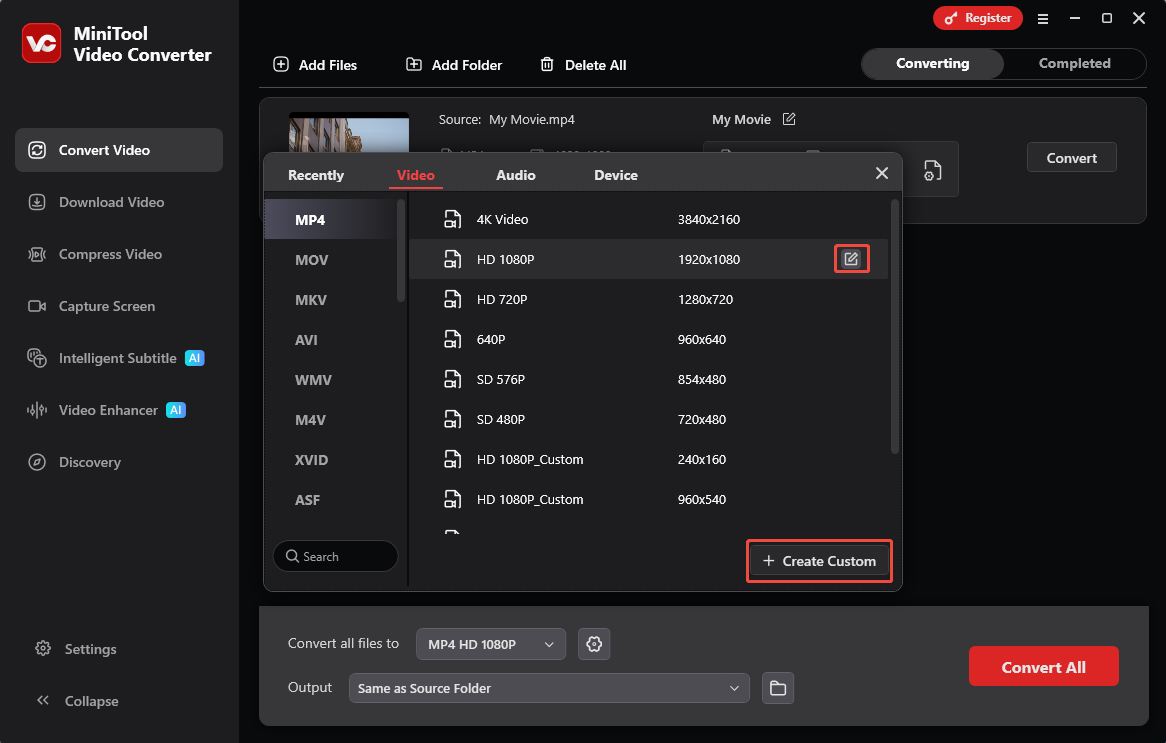Expand the MP4 HD 1080P dropdown
Screen dimensions: 1166x743
coord(491,644)
